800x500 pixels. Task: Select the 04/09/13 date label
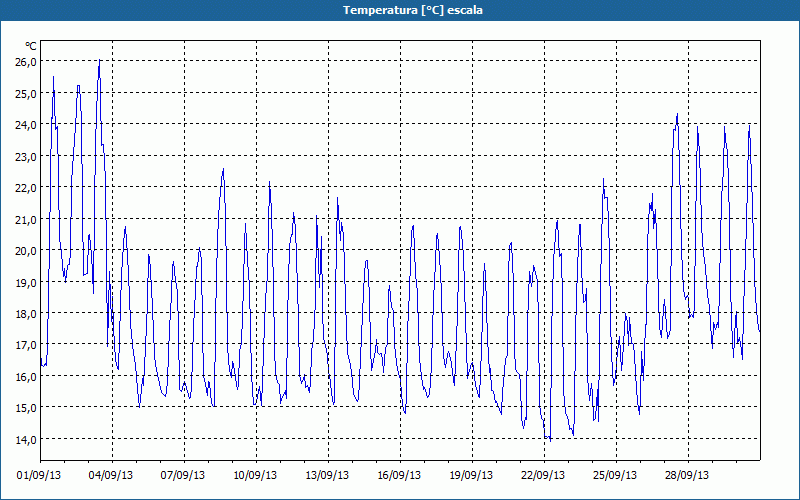tap(111, 476)
